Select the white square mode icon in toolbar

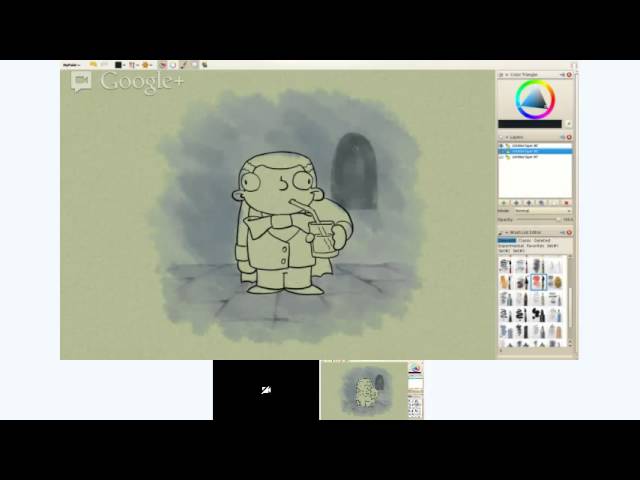[x=194, y=65]
